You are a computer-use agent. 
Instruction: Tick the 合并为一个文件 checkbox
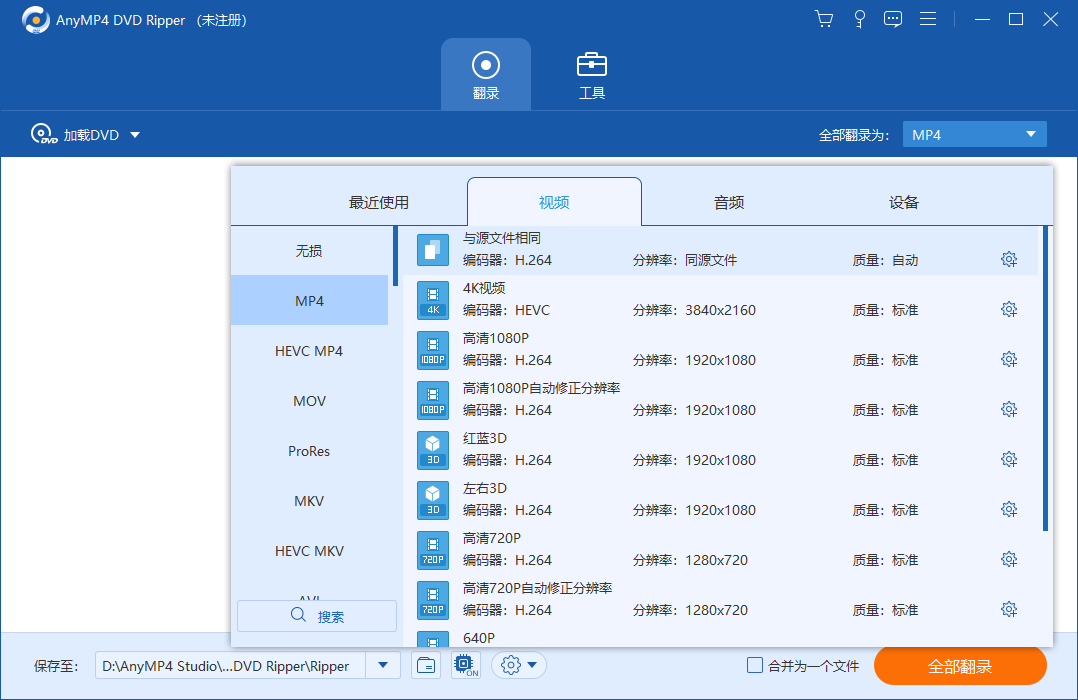(x=755, y=666)
